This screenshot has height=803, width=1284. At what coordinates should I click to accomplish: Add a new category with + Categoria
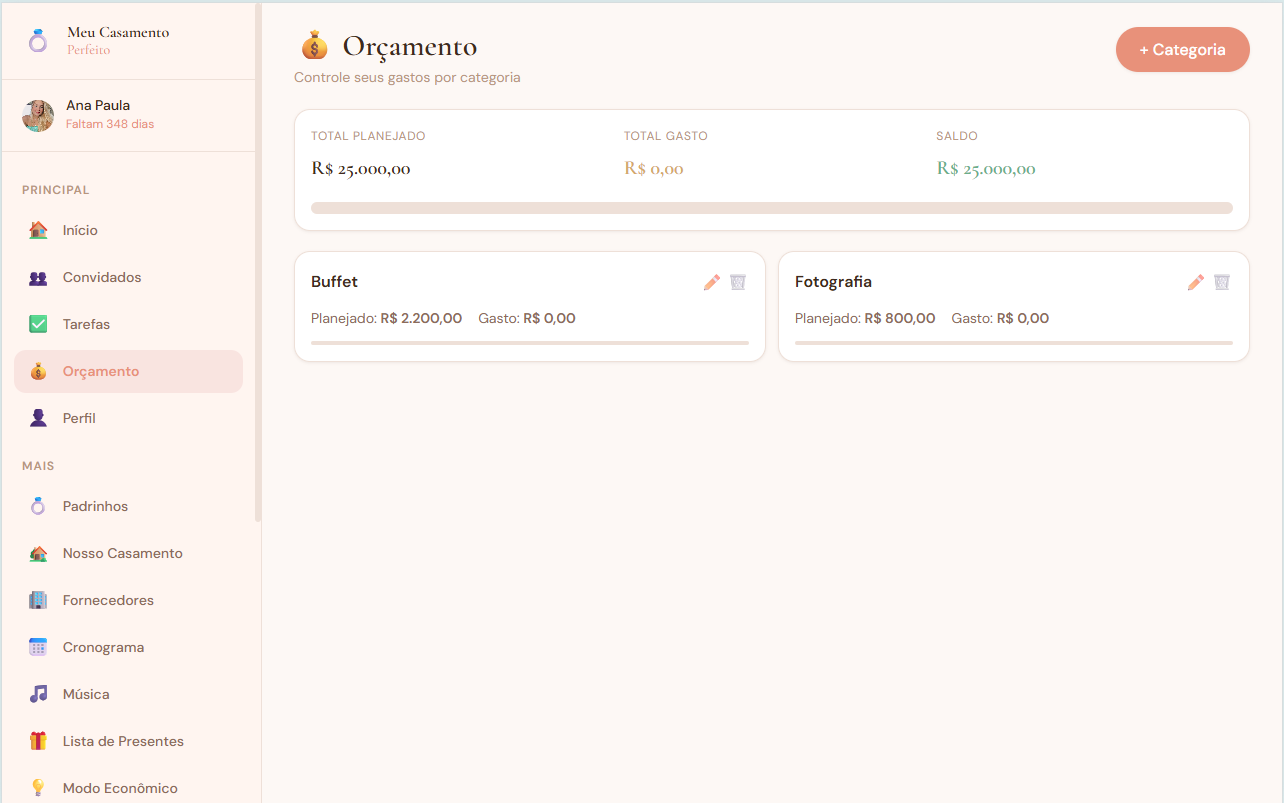tap(1183, 50)
